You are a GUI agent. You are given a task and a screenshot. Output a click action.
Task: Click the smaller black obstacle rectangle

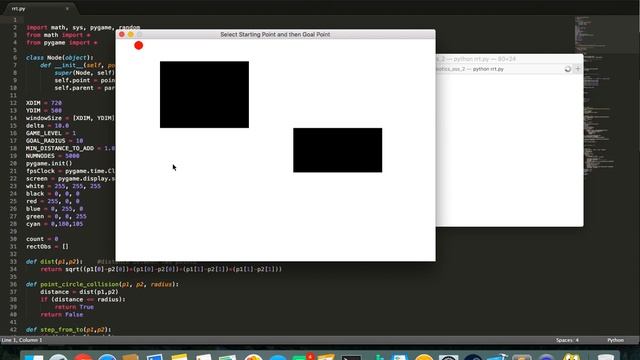click(x=338, y=150)
